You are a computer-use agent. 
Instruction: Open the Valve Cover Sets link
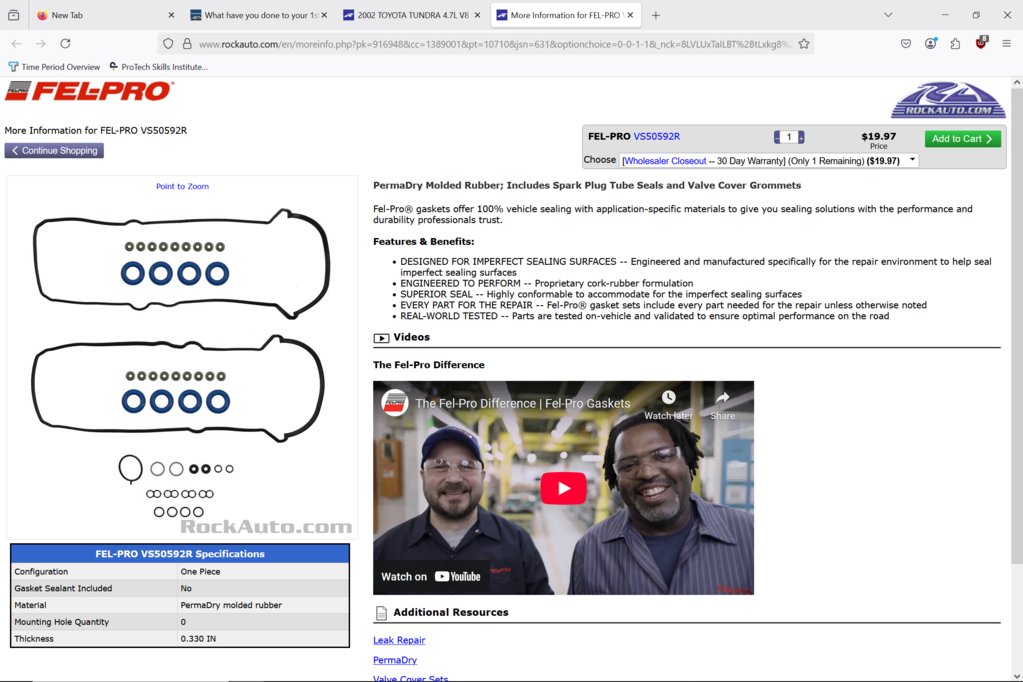[x=410, y=678]
